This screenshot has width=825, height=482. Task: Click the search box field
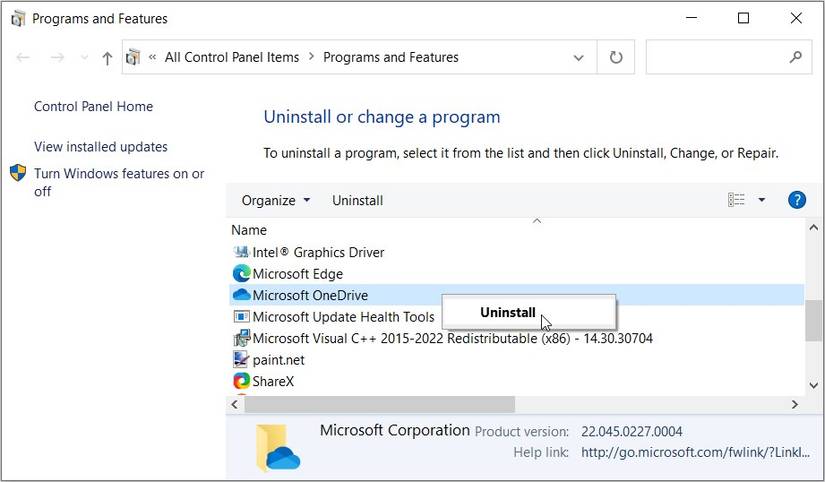(x=716, y=58)
